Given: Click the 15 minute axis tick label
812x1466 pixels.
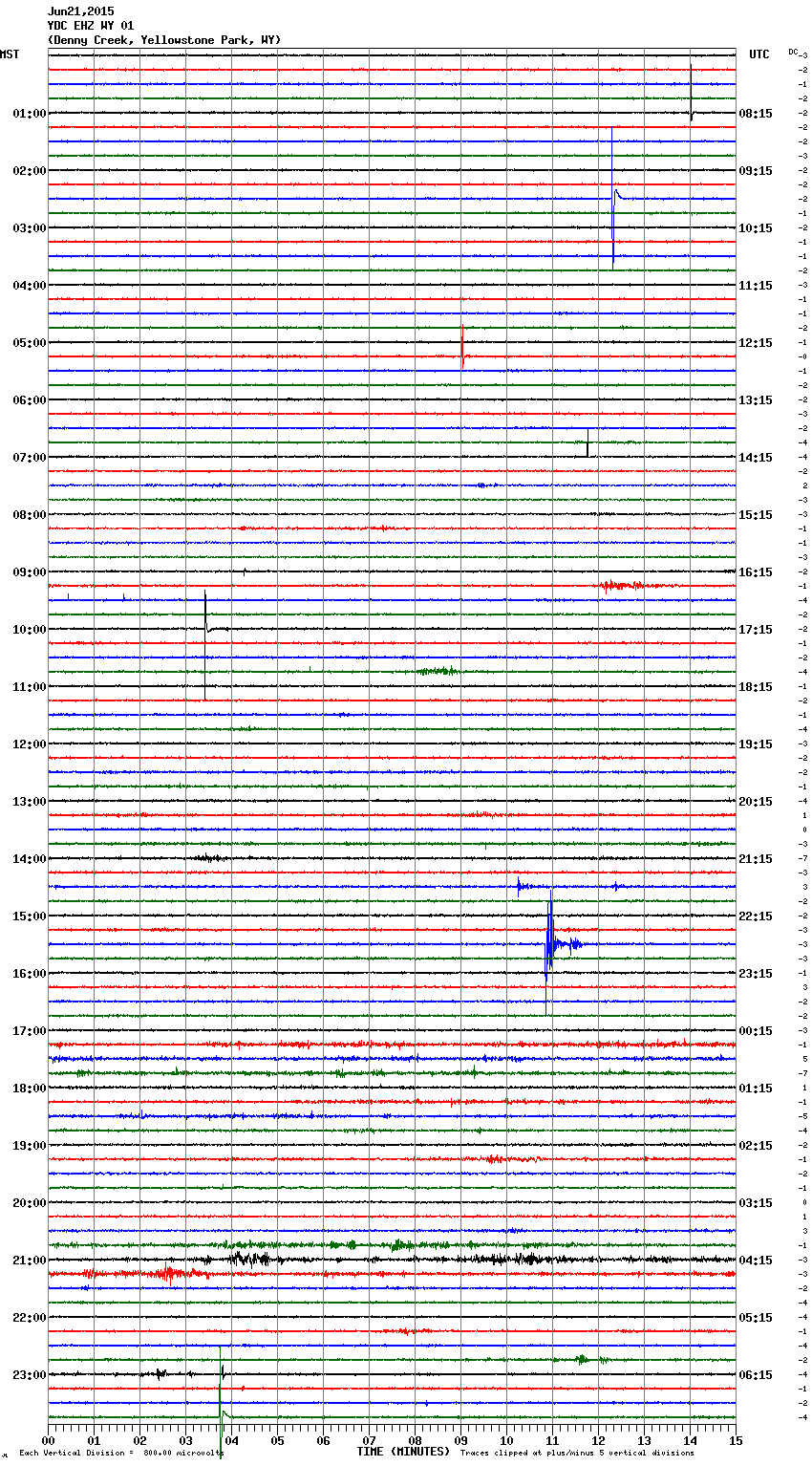Looking at the screenshot, I should [x=736, y=1440].
